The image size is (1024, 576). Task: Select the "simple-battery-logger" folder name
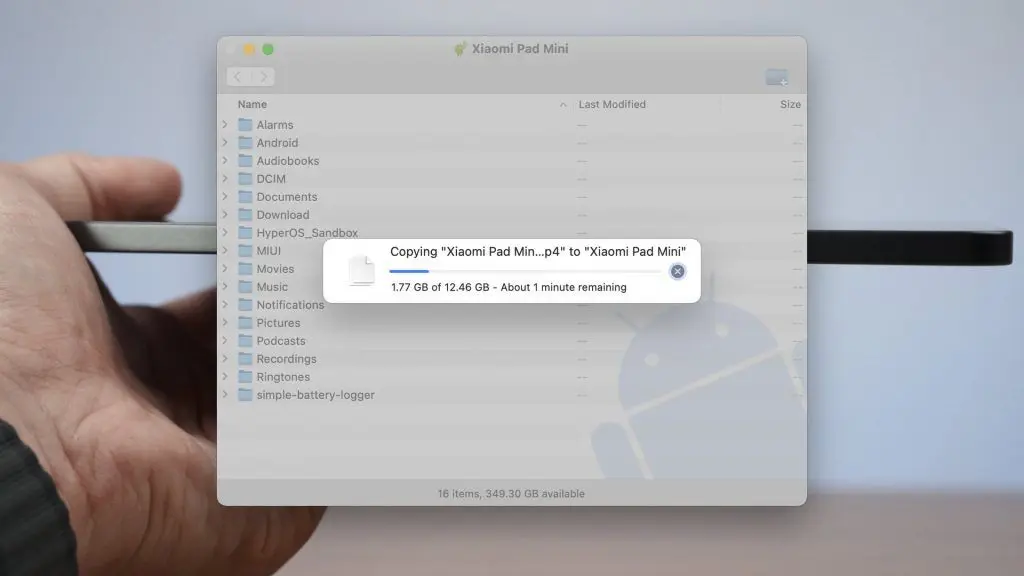click(315, 395)
